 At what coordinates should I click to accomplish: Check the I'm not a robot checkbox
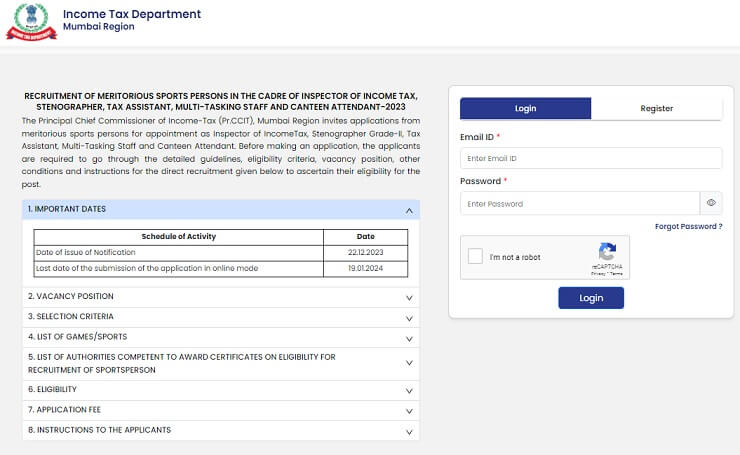tap(475, 256)
